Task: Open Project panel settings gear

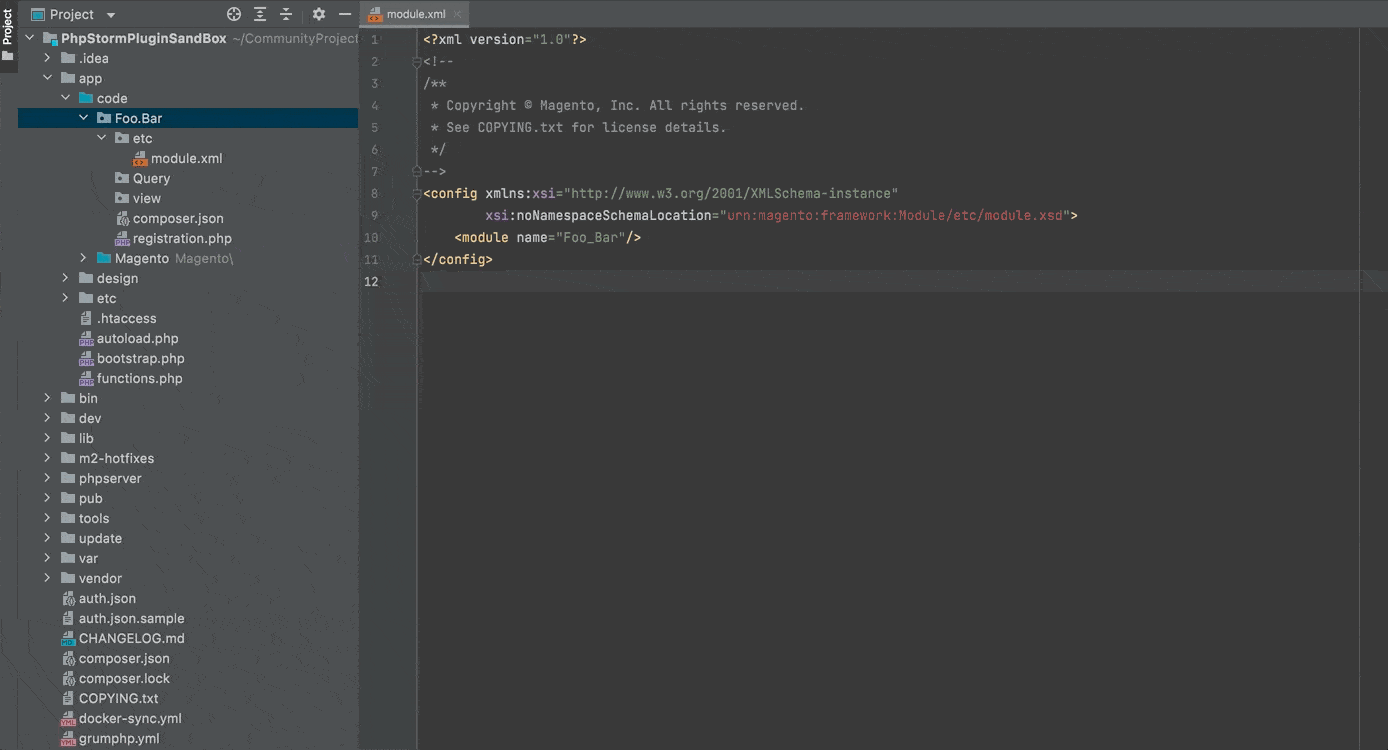Action: [319, 14]
